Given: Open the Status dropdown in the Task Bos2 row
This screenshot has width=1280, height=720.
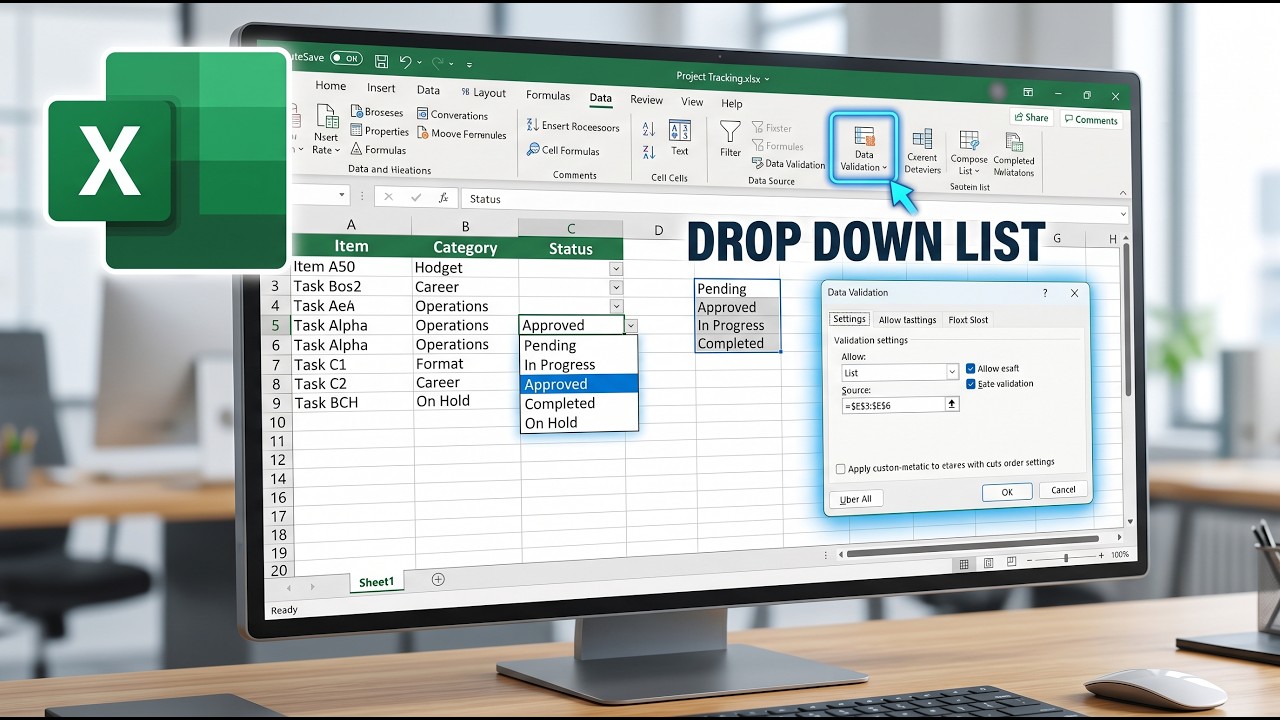Looking at the screenshot, I should coord(616,287).
